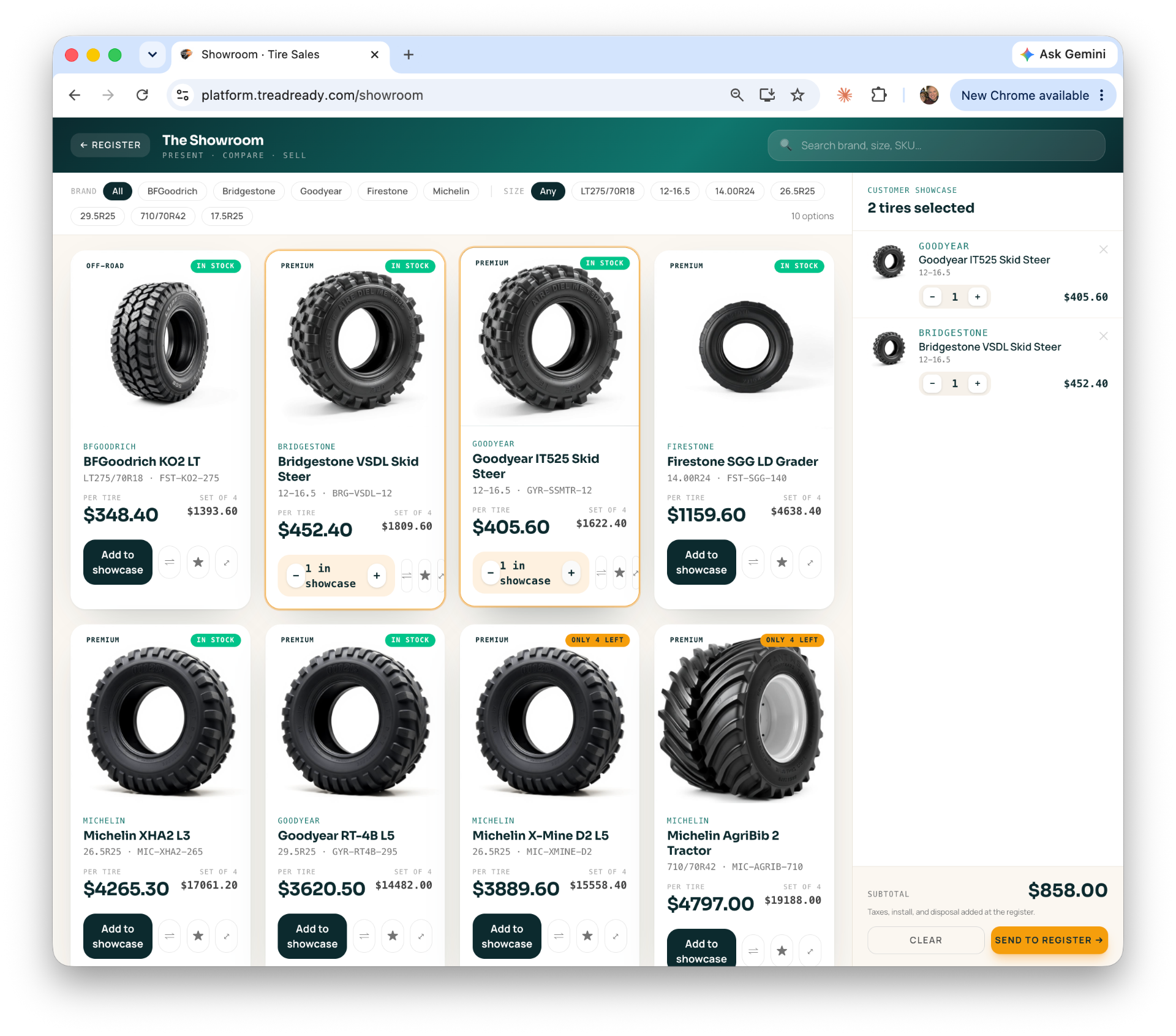Star the Goodyear IT525 Skid Steer card
Screen dimensions: 1176x1036
pos(620,572)
